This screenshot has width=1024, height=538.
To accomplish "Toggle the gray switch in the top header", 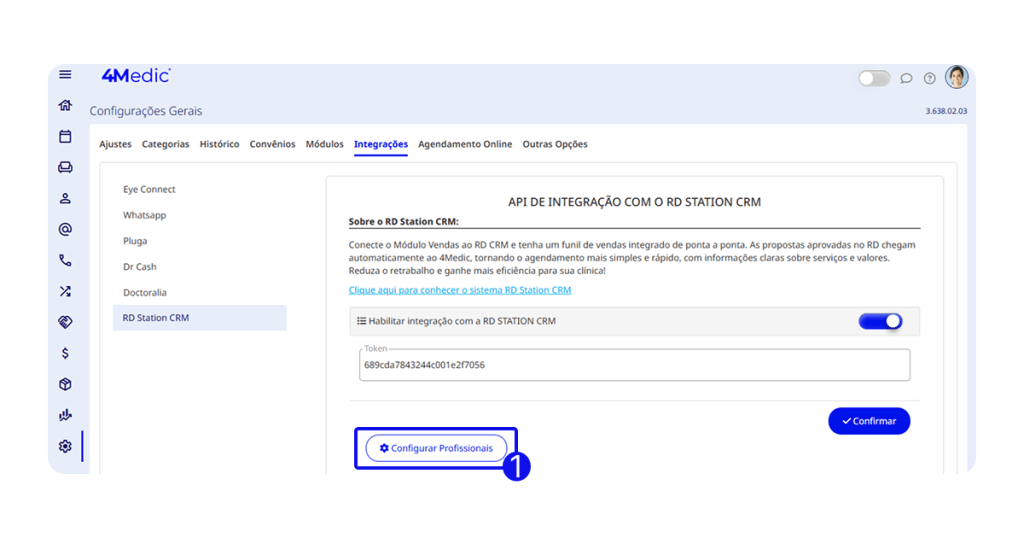I will click(873, 78).
